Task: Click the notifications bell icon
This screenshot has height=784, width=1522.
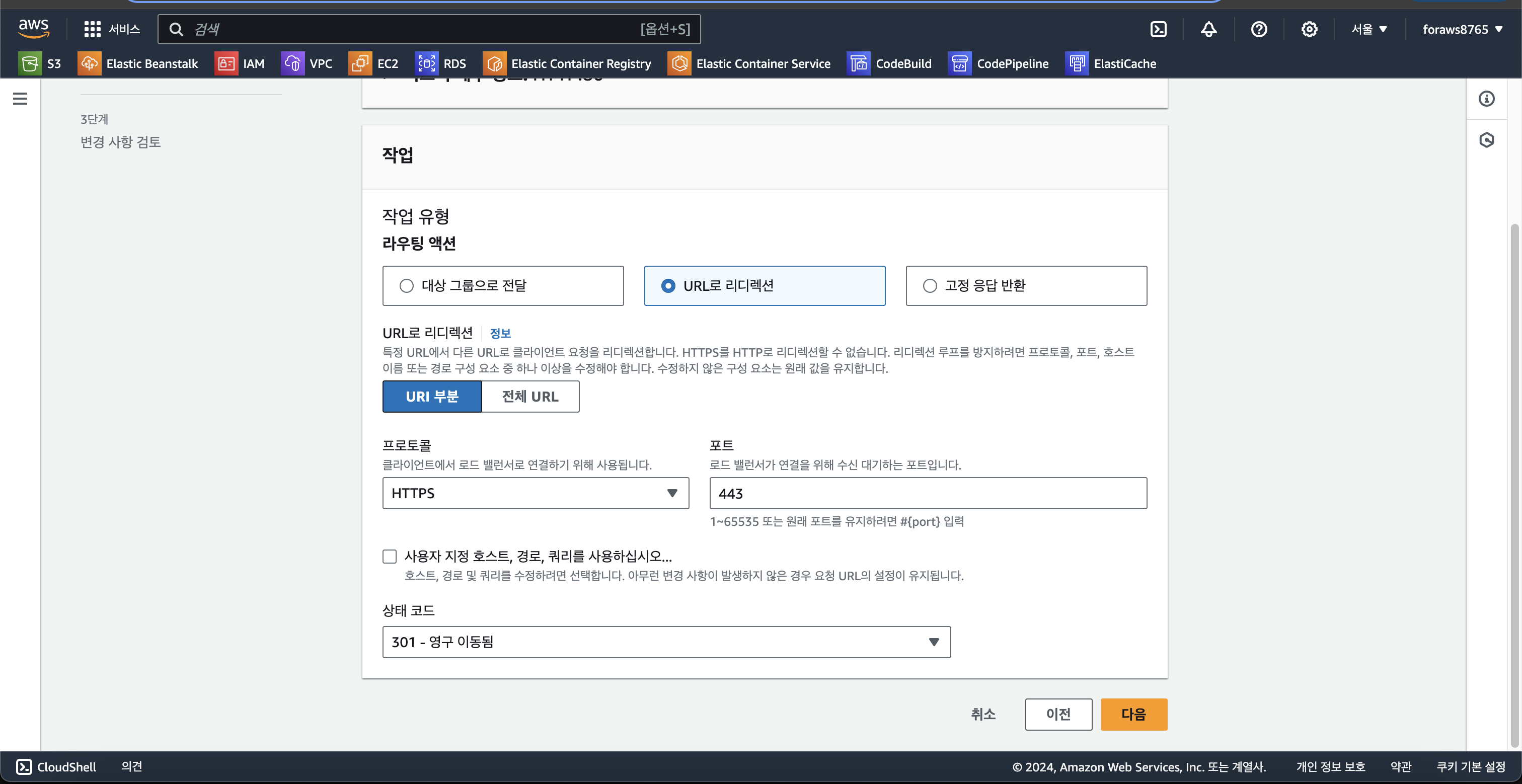Action: (1208, 29)
